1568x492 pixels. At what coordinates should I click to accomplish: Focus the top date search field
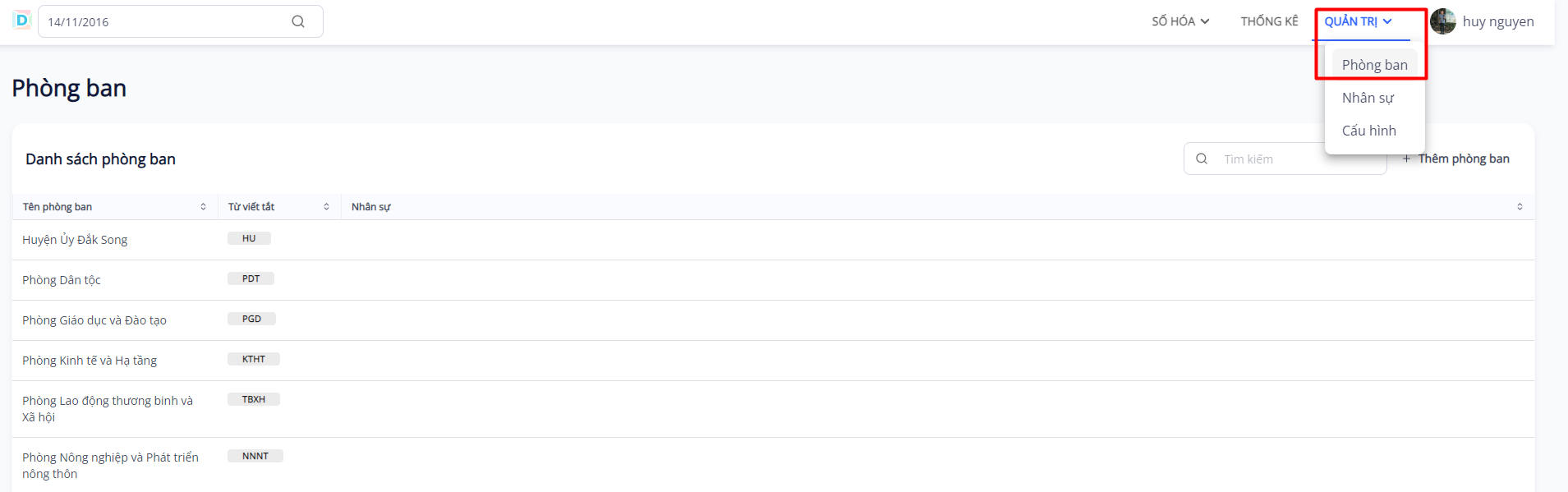click(164, 21)
